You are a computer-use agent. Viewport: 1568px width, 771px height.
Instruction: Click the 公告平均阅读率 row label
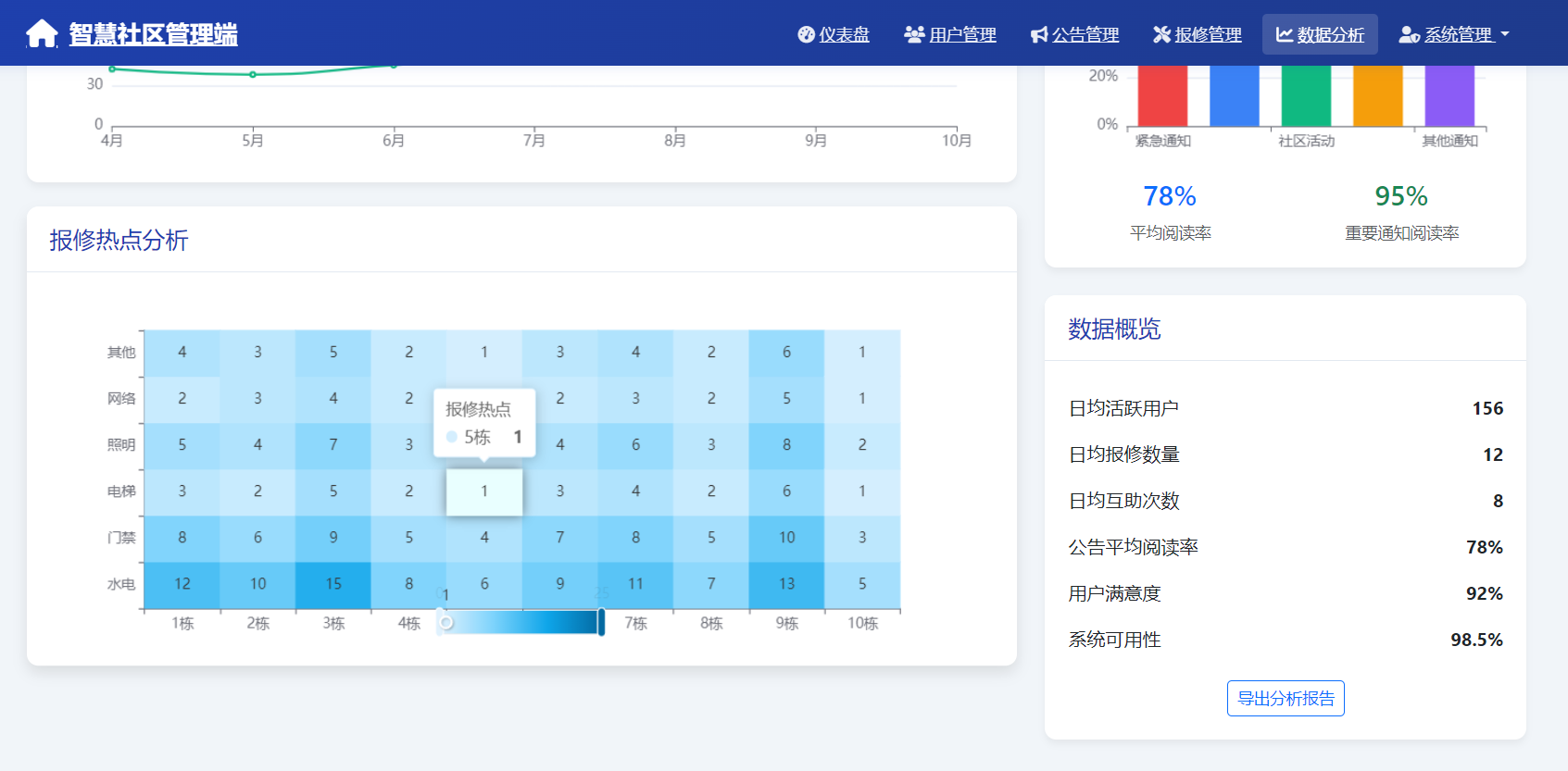(x=1134, y=547)
